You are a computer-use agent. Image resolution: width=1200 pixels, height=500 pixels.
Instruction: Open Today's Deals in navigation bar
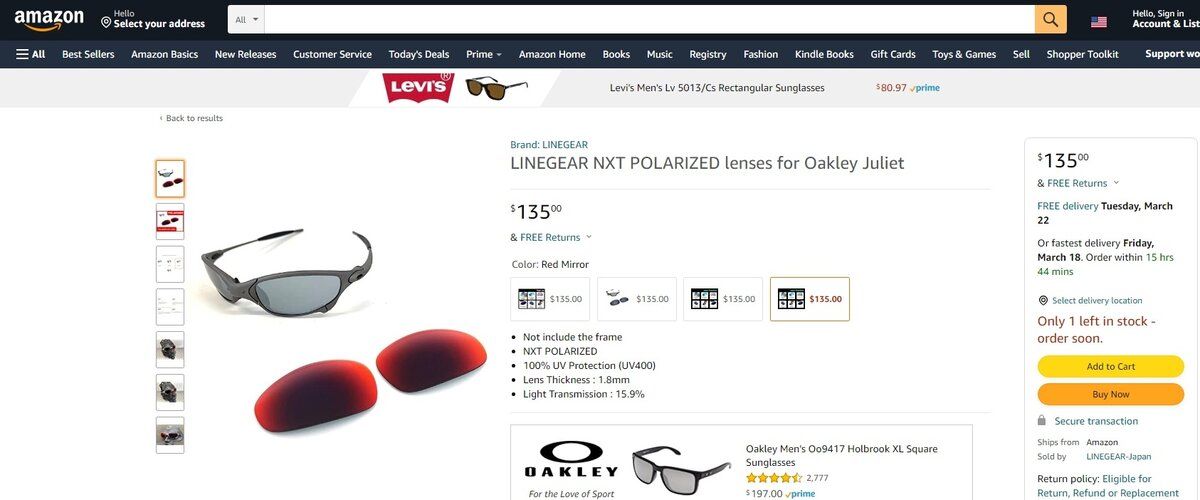click(x=419, y=54)
